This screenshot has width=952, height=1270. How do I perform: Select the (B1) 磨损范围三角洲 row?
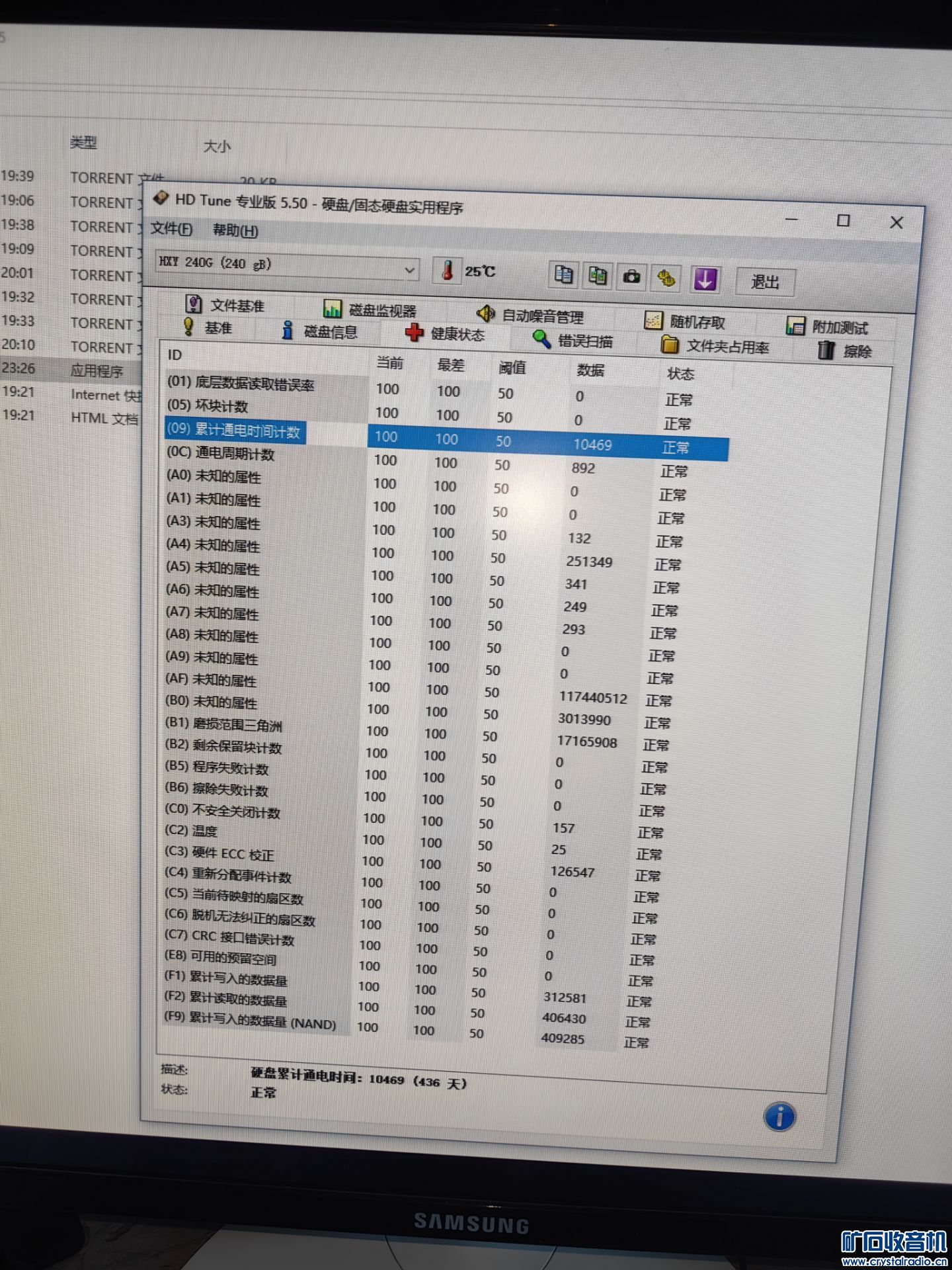click(418, 732)
